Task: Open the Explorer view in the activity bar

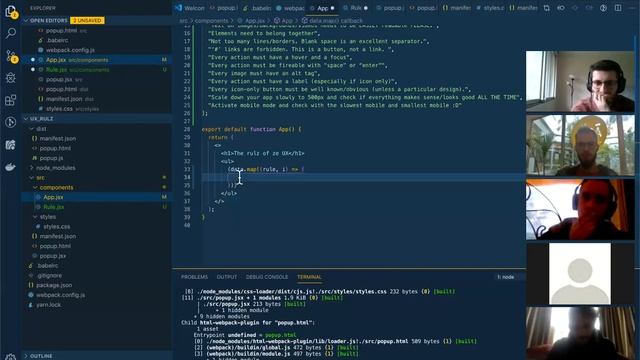Action: pos(11,11)
